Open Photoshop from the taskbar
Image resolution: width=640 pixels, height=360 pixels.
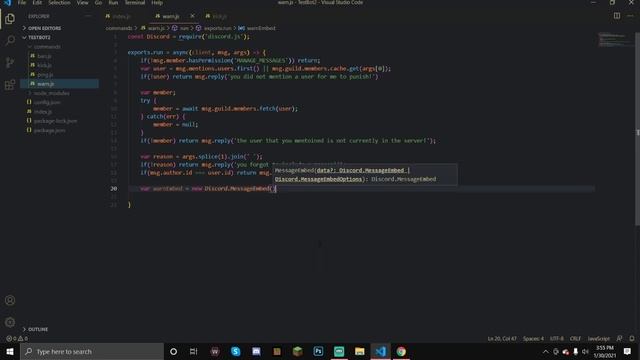click(318, 351)
